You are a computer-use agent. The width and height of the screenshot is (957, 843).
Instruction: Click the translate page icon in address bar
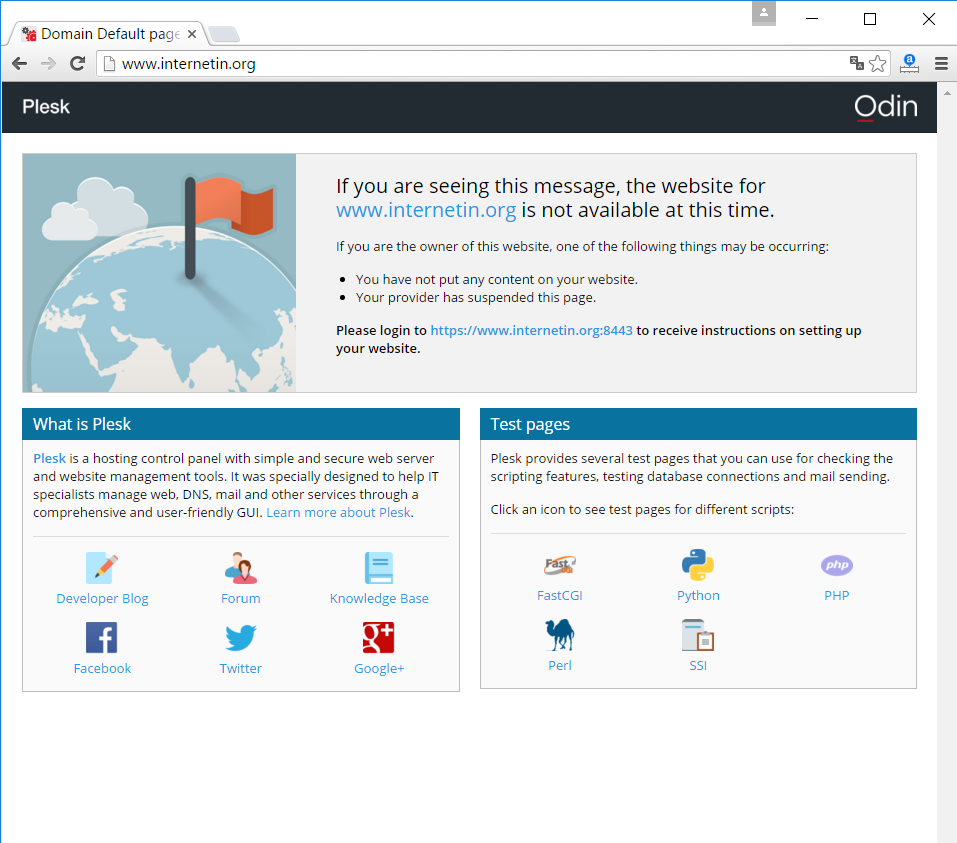[x=857, y=64]
